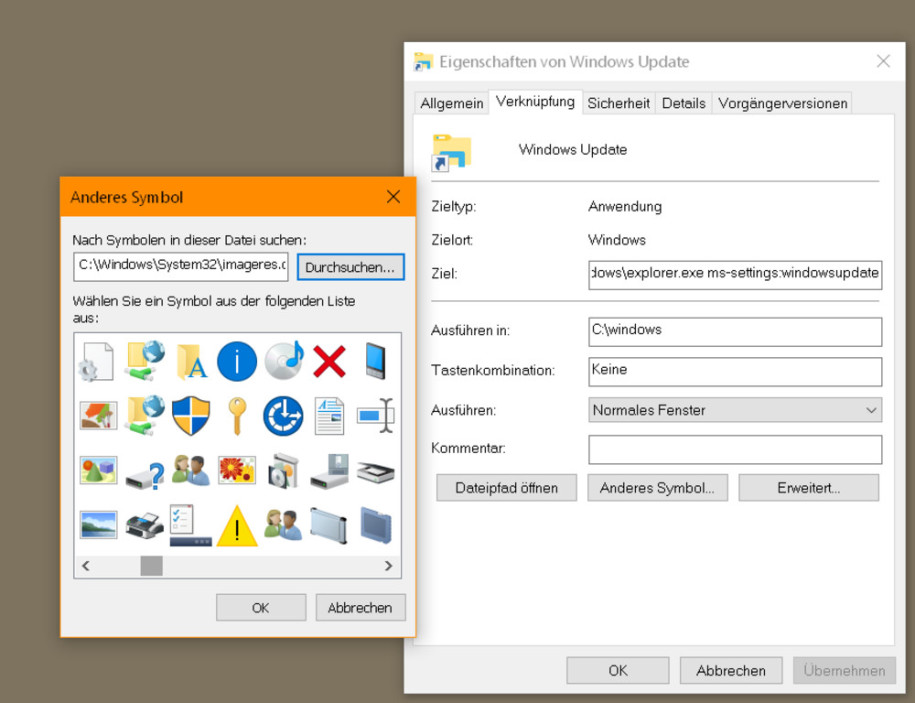The image size is (915, 703).
Task: Click the Durchsuchen... button
Action: tap(350, 267)
